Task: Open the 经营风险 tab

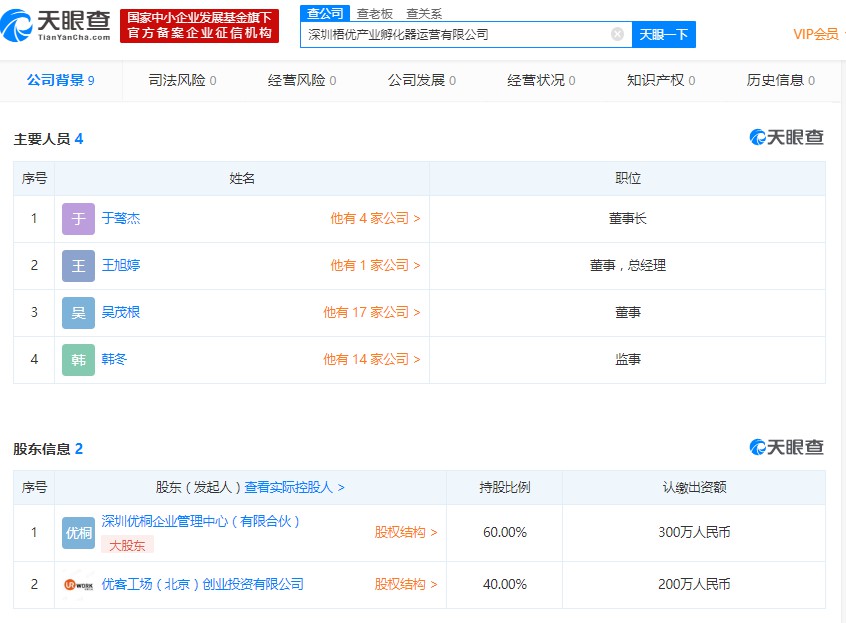Action: (302, 80)
